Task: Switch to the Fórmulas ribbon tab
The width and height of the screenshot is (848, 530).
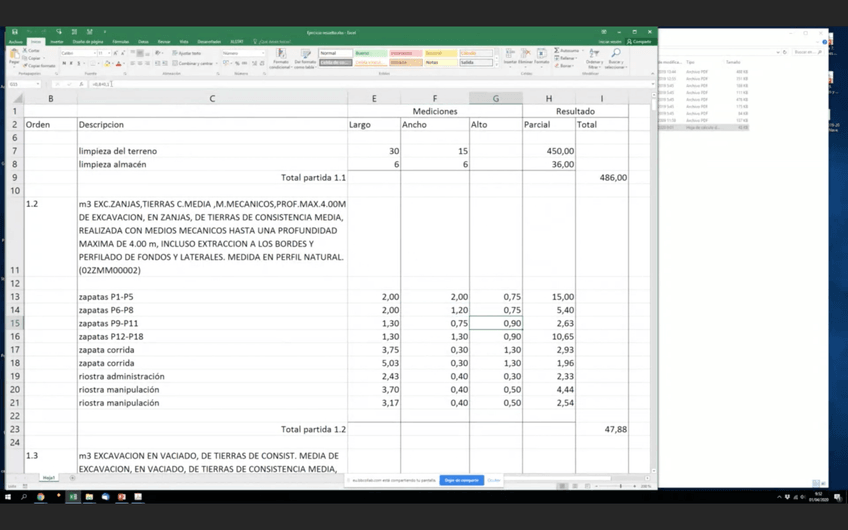Action: point(120,41)
